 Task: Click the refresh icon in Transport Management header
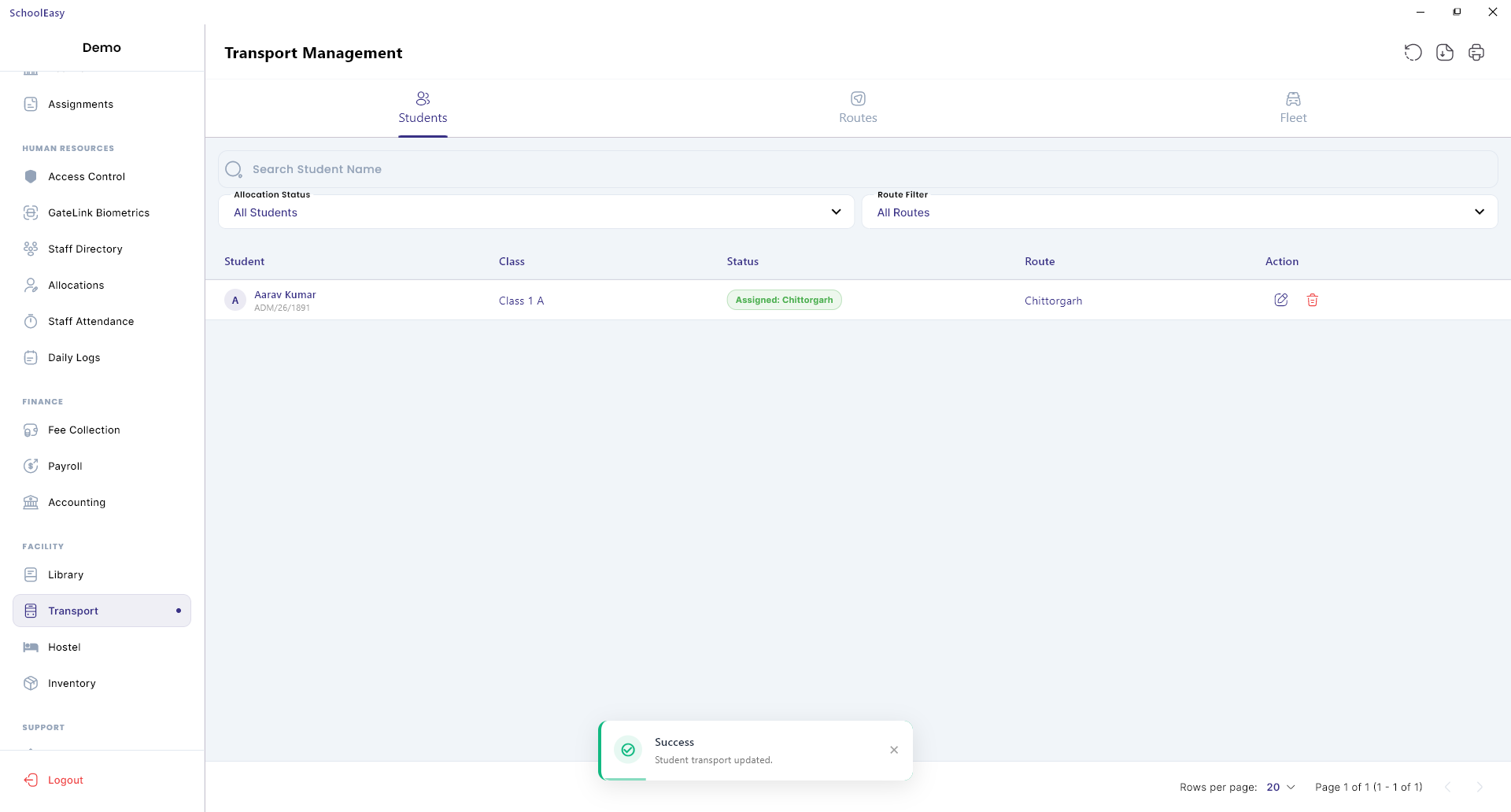(x=1413, y=53)
